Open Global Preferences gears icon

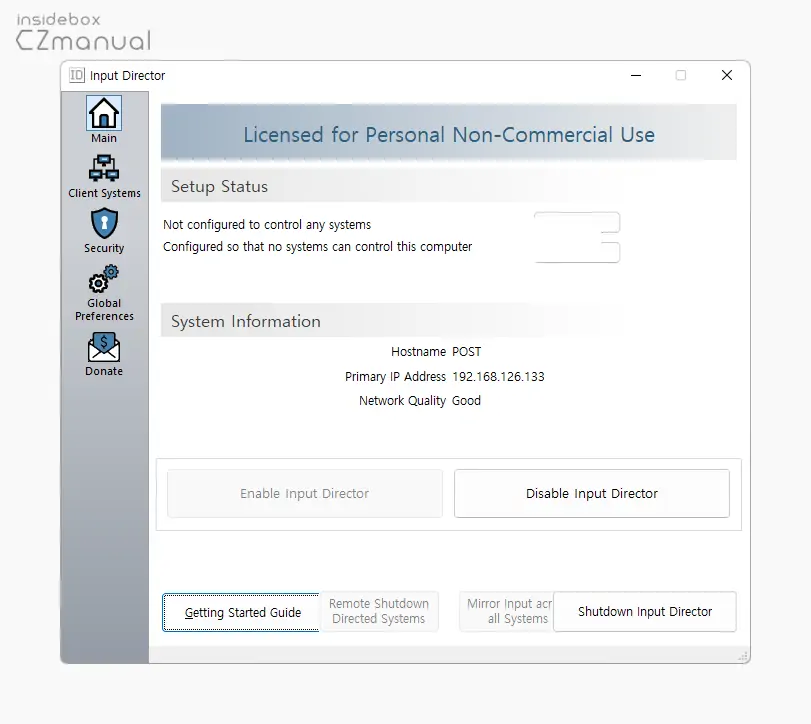tap(104, 280)
